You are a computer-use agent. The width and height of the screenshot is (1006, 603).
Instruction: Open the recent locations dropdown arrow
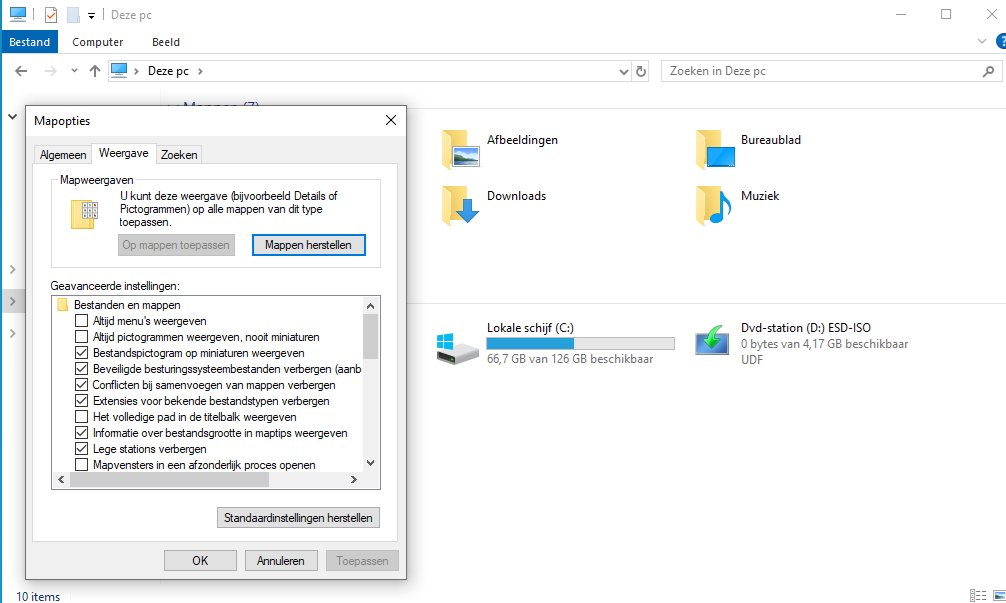tap(74, 72)
